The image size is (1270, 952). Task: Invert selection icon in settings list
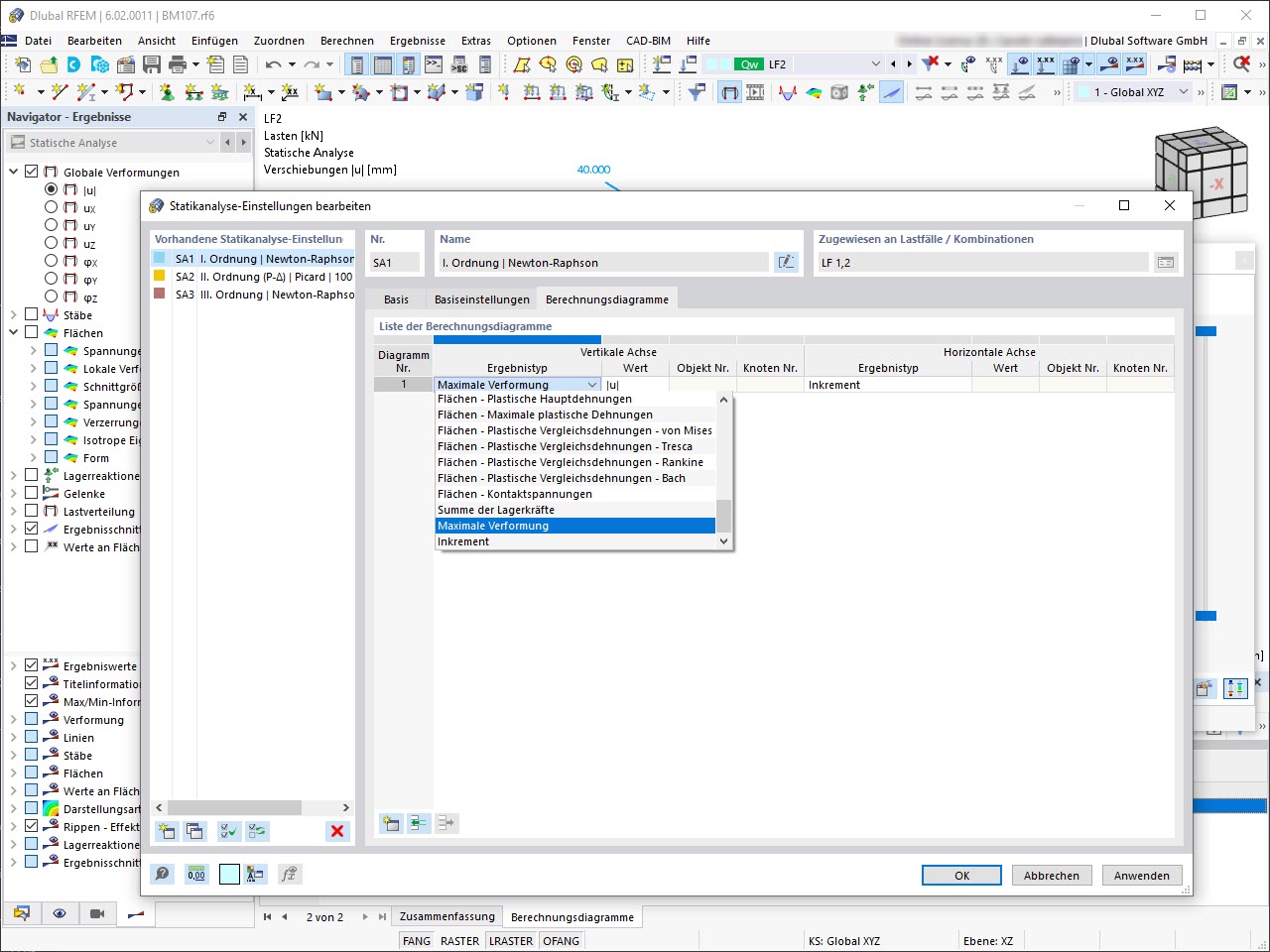tap(257, 831)
